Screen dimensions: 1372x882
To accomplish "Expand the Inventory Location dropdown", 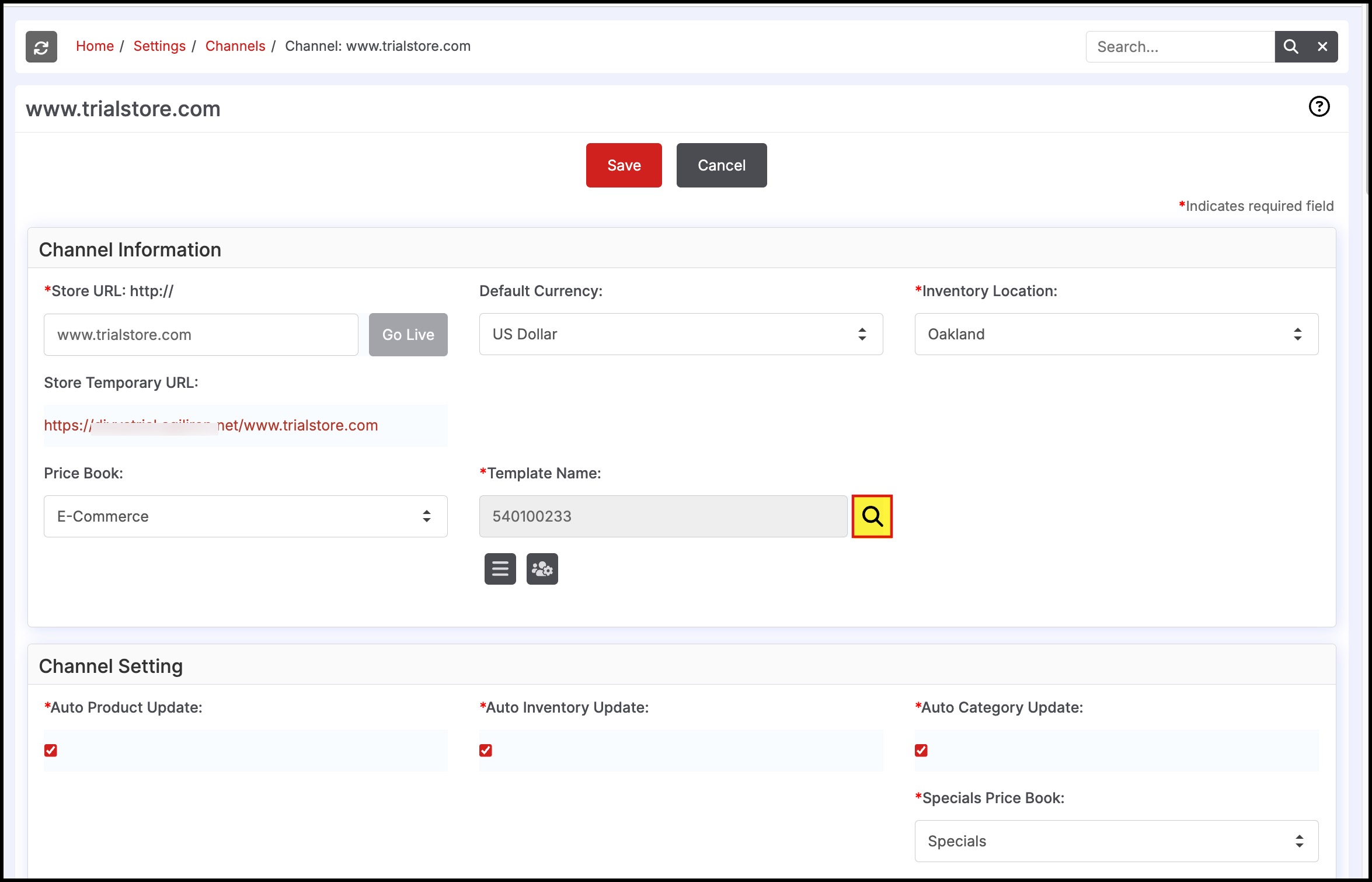I will pyautogui.click(x=1116, y=334).
